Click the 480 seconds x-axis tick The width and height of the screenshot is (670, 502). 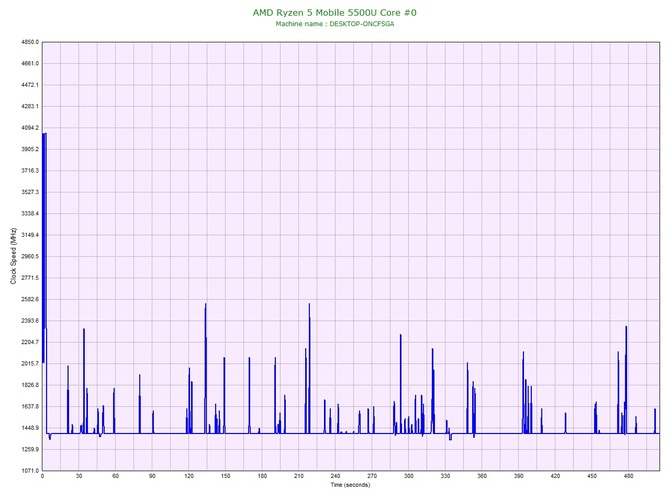(629, 476)
